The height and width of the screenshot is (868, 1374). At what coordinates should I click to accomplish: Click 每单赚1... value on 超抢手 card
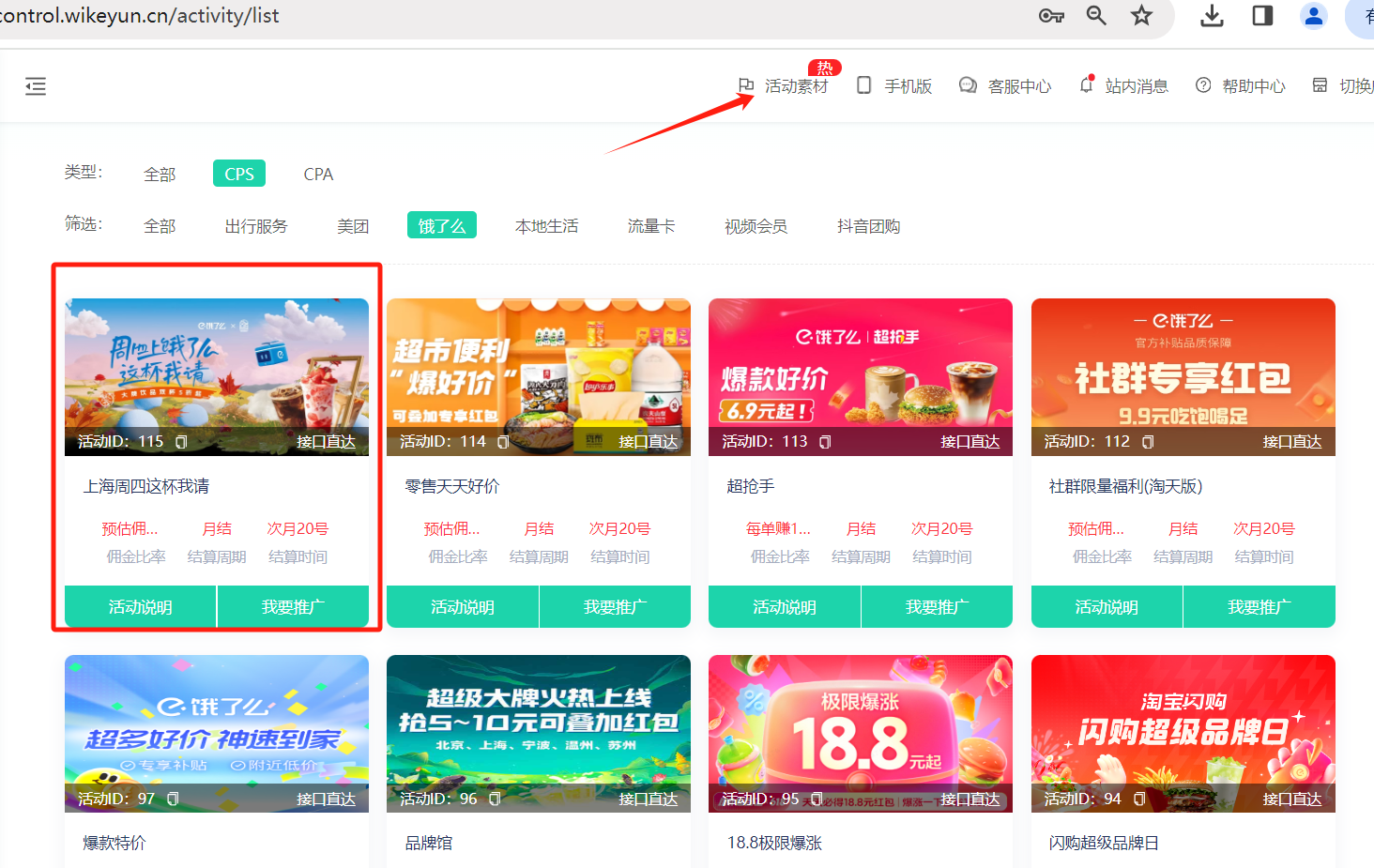(x=778, y=529)
